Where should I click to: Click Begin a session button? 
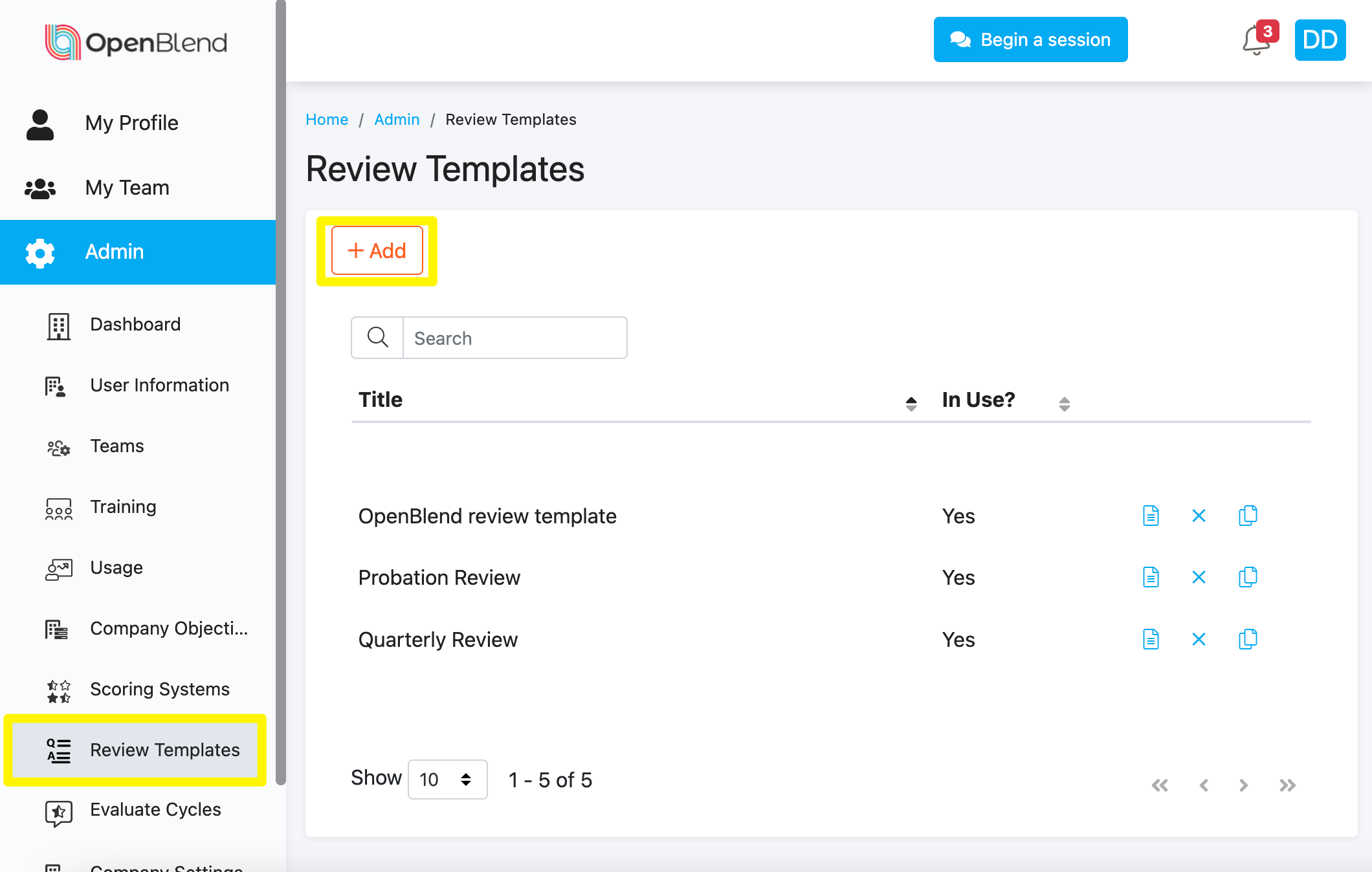(1030, 40)
